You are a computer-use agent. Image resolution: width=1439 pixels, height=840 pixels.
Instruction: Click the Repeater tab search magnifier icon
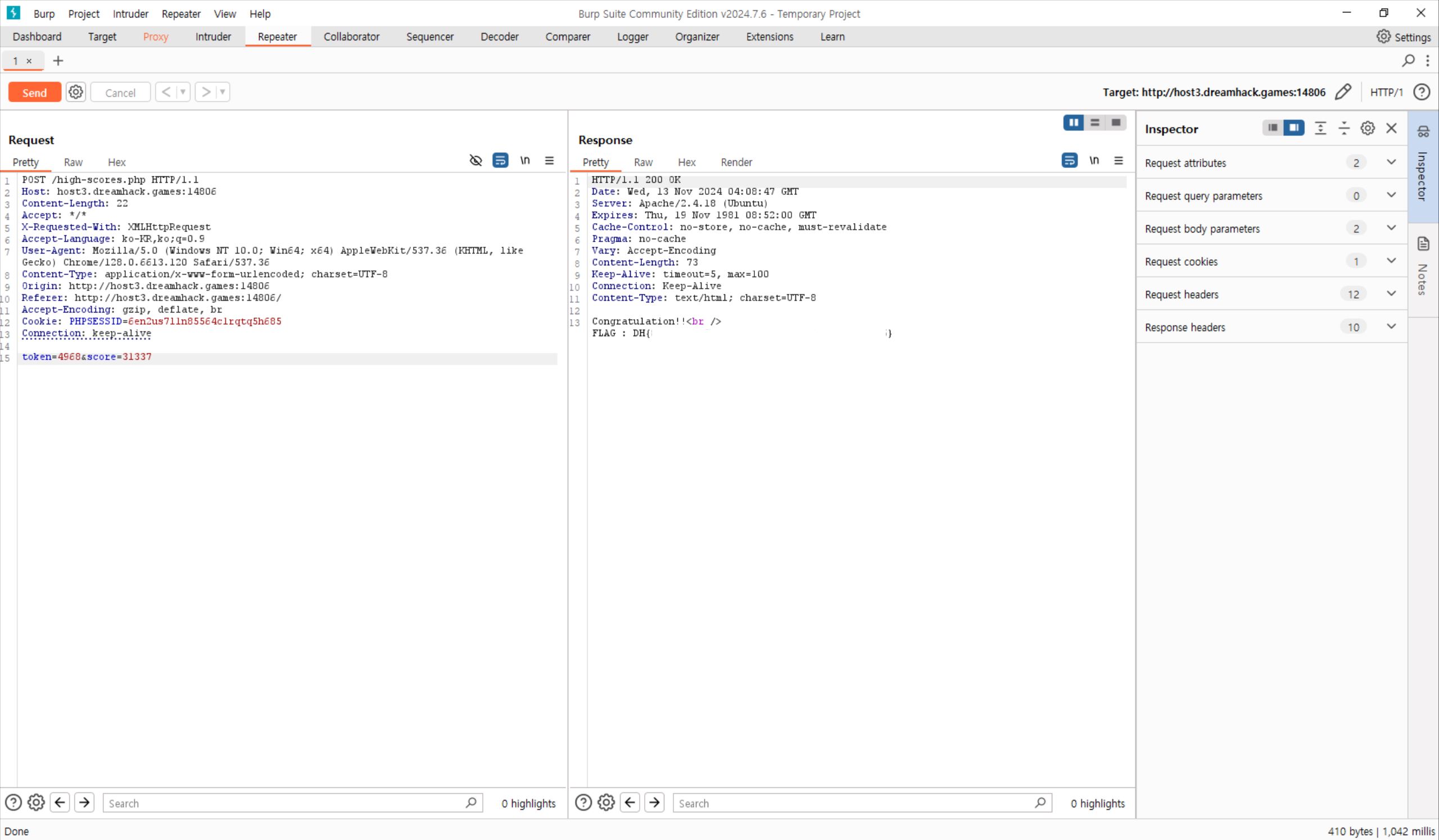[x=1408, y=61]
